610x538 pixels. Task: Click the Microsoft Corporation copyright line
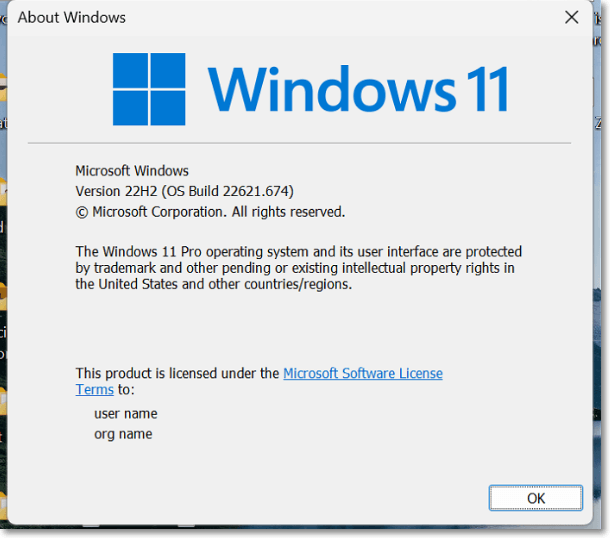[210, 212]
